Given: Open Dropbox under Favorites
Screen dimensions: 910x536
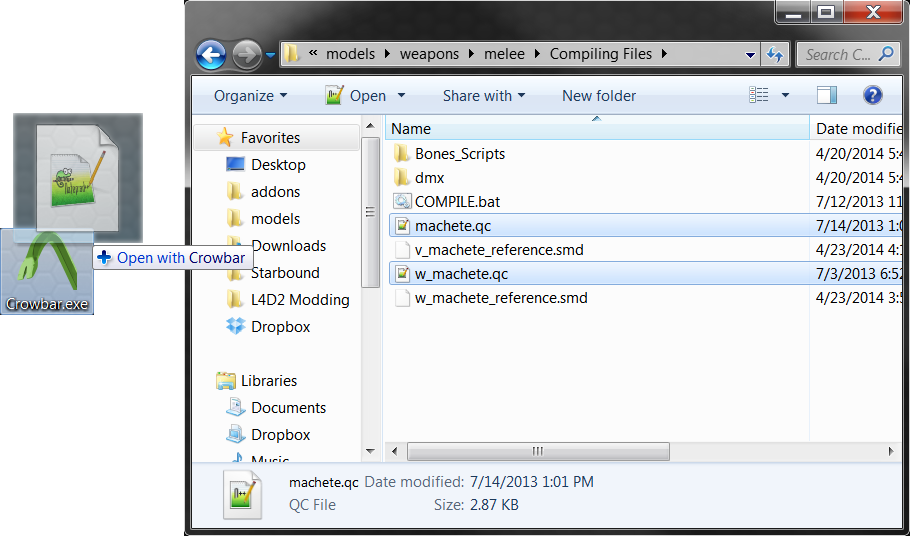Looking at the screenshot, I should 280,327.
